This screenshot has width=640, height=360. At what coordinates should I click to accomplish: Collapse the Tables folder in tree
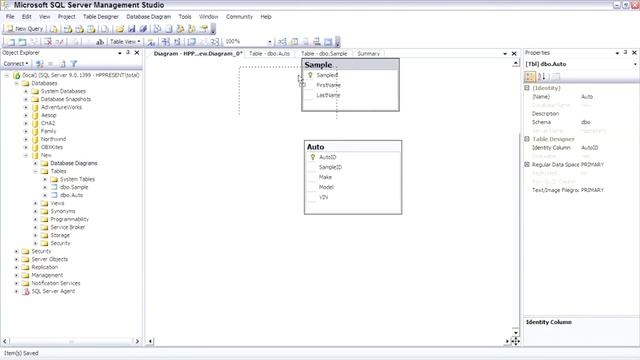click(36, 171)
